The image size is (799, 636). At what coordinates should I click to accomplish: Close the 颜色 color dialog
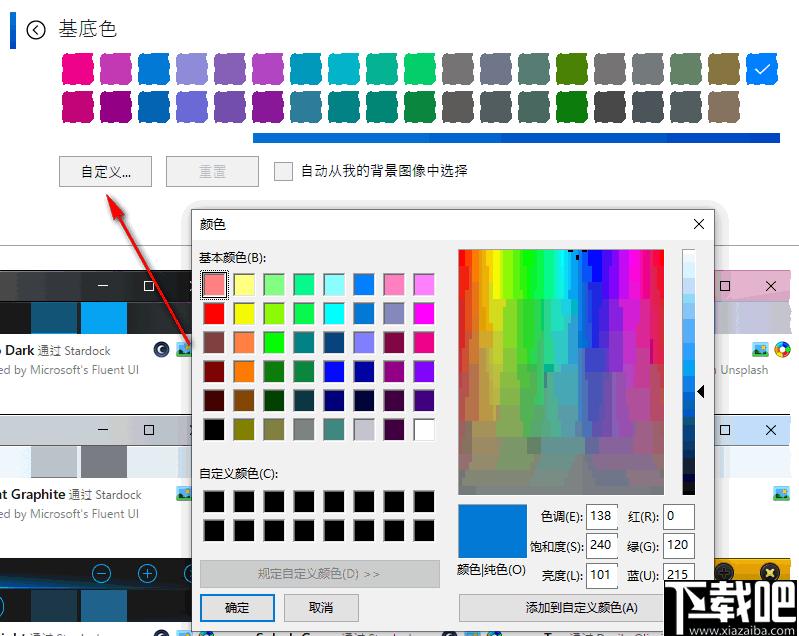699,225
